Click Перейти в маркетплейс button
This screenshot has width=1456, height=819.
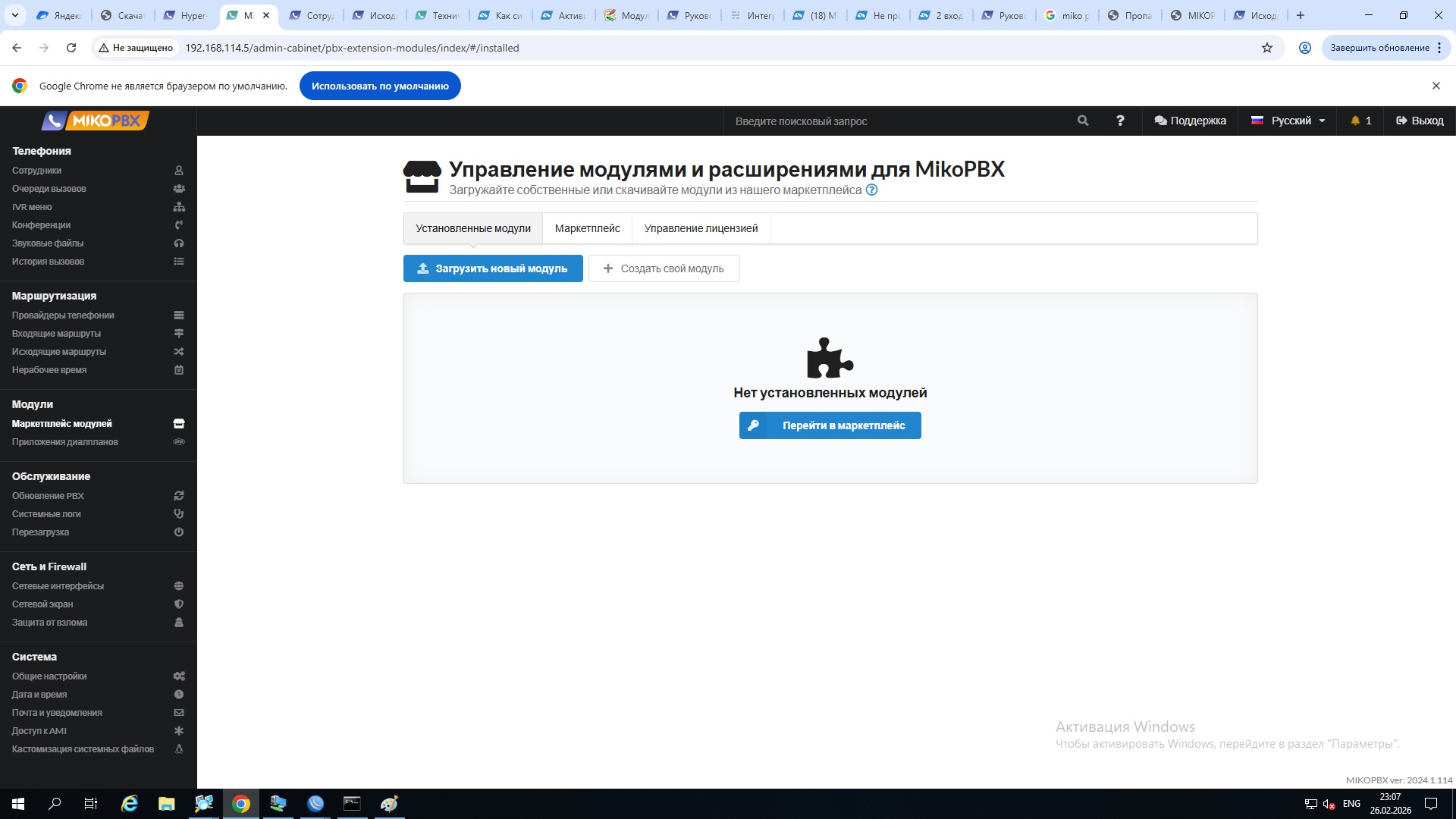click(830, 425)
